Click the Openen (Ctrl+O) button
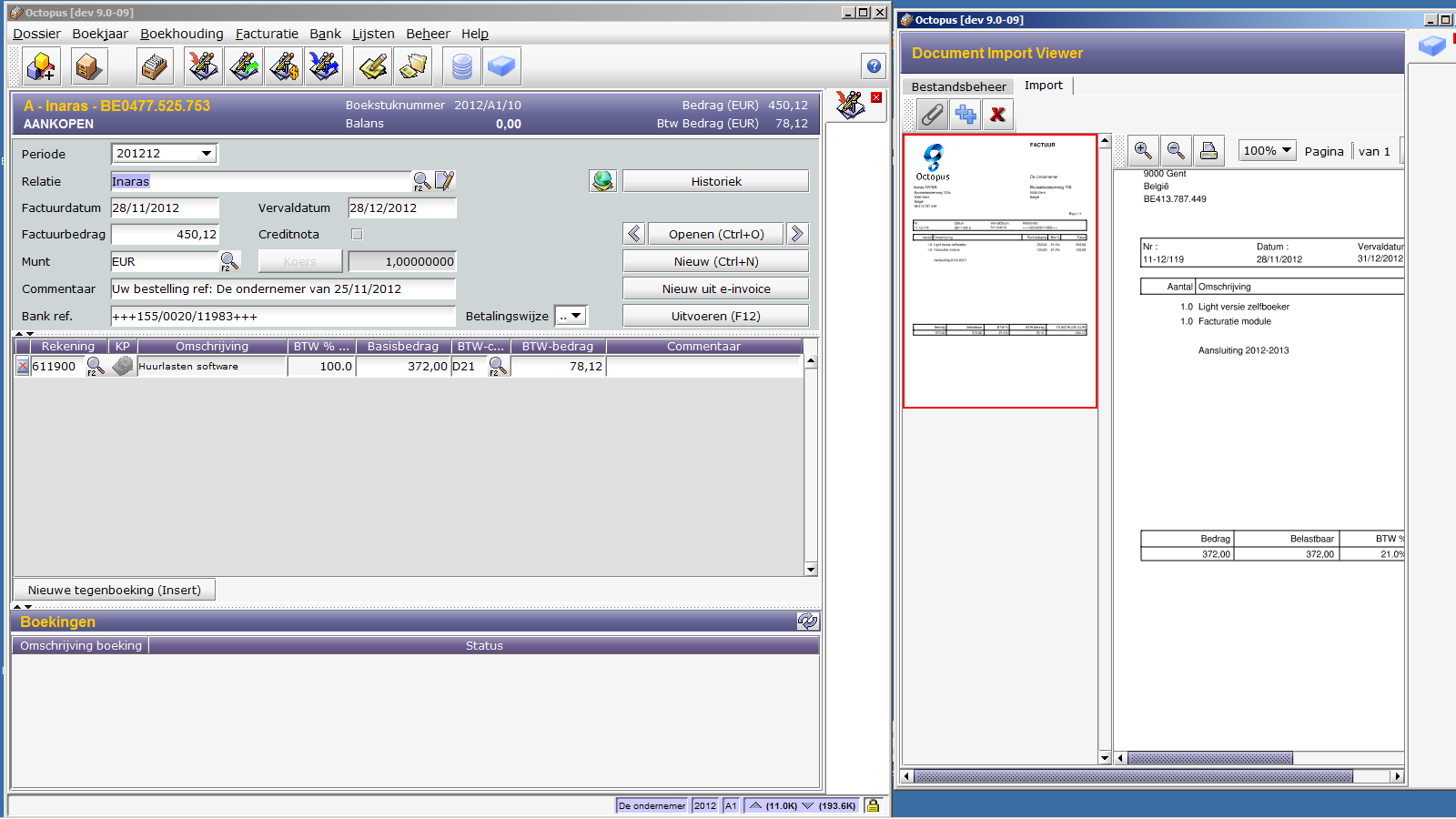The width and height of the screenshot is (1456, 819). 716,234
